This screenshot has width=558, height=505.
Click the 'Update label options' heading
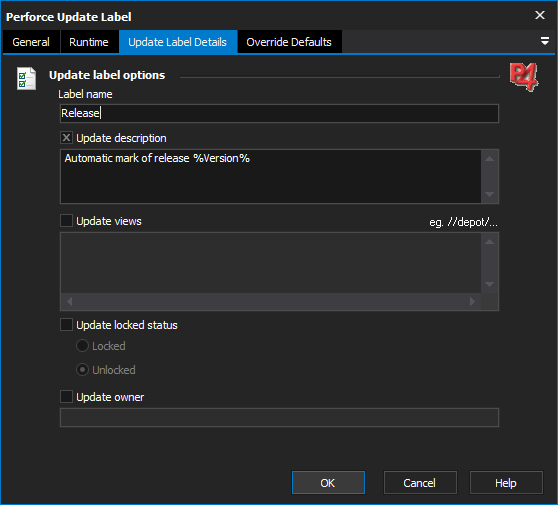click(x=107, y=75)
